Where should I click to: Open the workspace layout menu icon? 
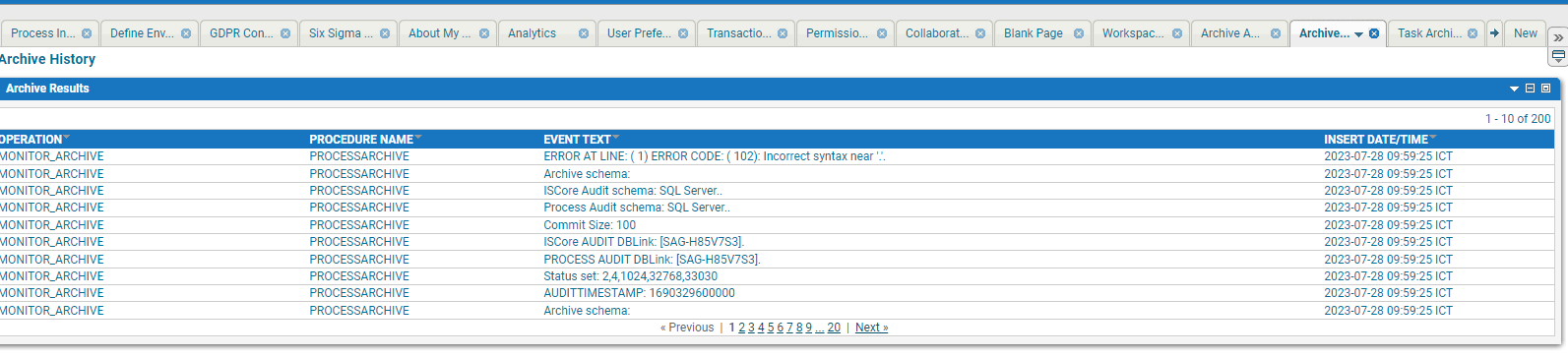click(1558, 56)
